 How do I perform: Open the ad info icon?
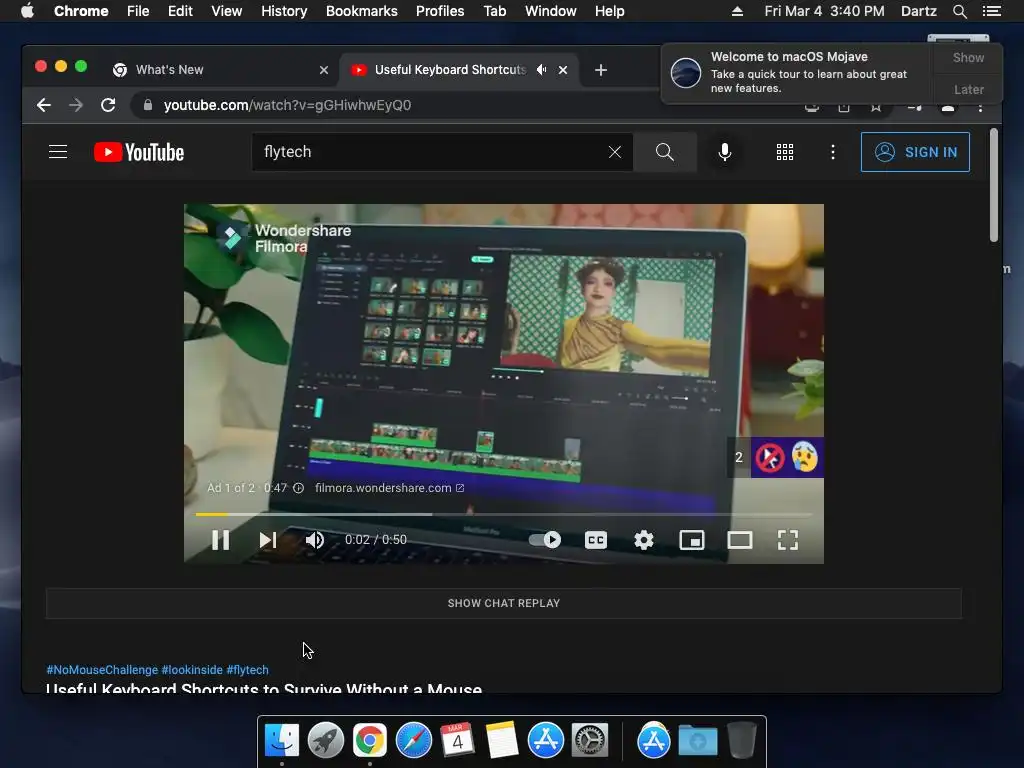[298, 488]
